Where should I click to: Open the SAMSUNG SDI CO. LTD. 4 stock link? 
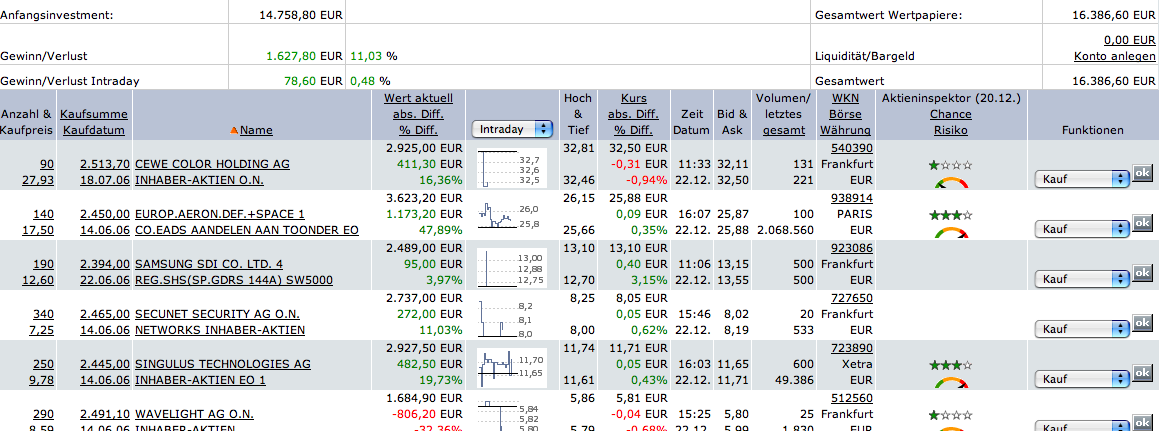click(209, 264)
